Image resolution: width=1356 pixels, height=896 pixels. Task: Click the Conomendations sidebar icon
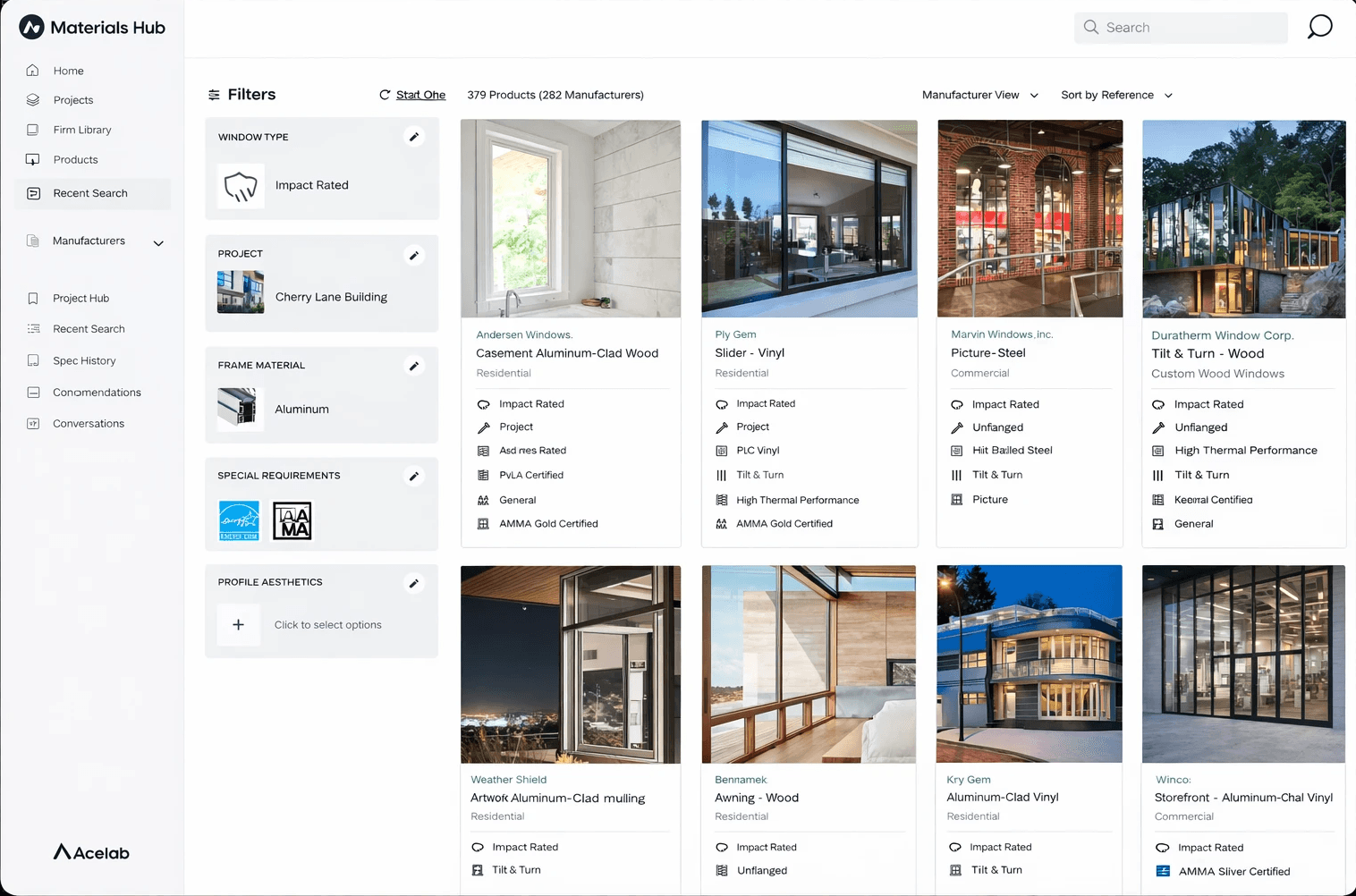coord(33,393)
